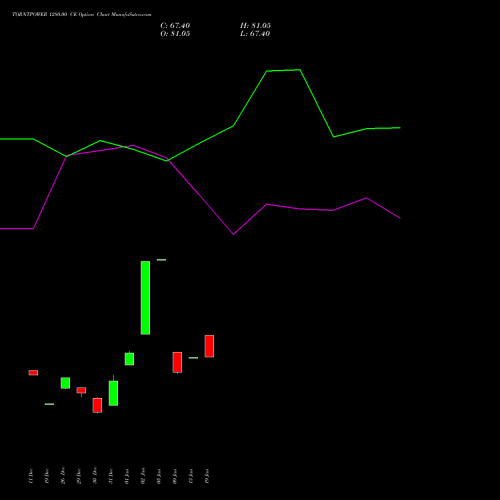This screenshot has height=500, width=500.
Task: Click the close price value C: 67.40
Action: click(x=175, y=26)
